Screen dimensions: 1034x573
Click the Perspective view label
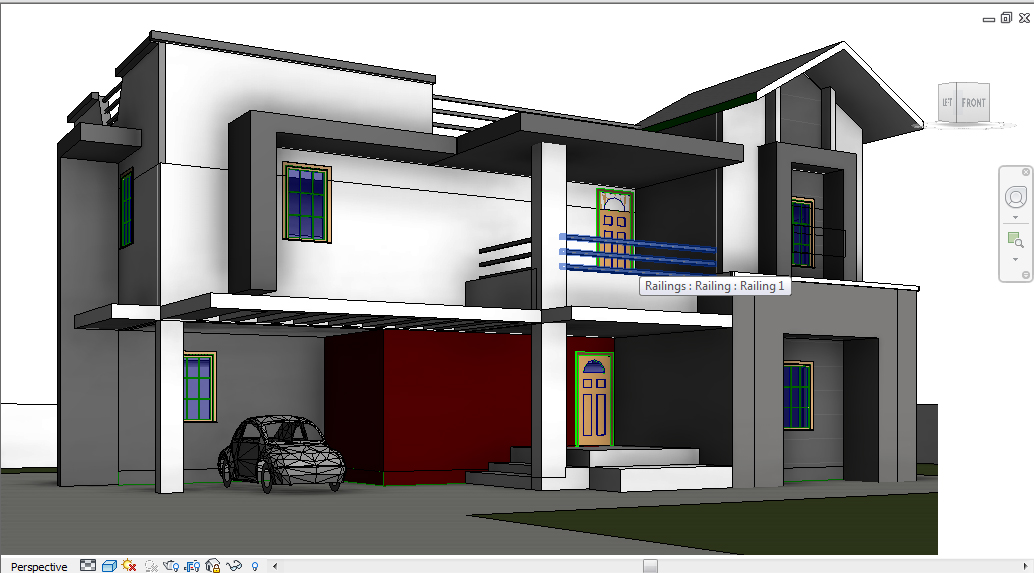pyautogui.click(x=39, y=566)
